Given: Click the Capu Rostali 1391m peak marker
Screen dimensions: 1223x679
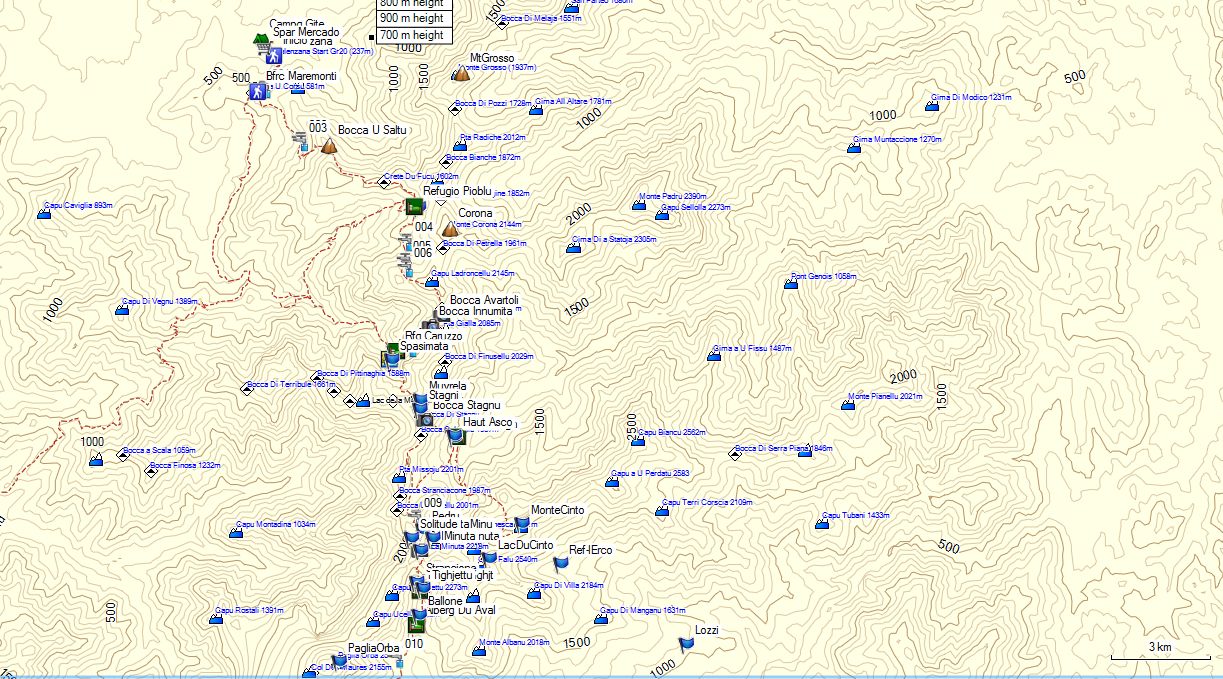Looking at the screenshot, I should tap(216, 617).
